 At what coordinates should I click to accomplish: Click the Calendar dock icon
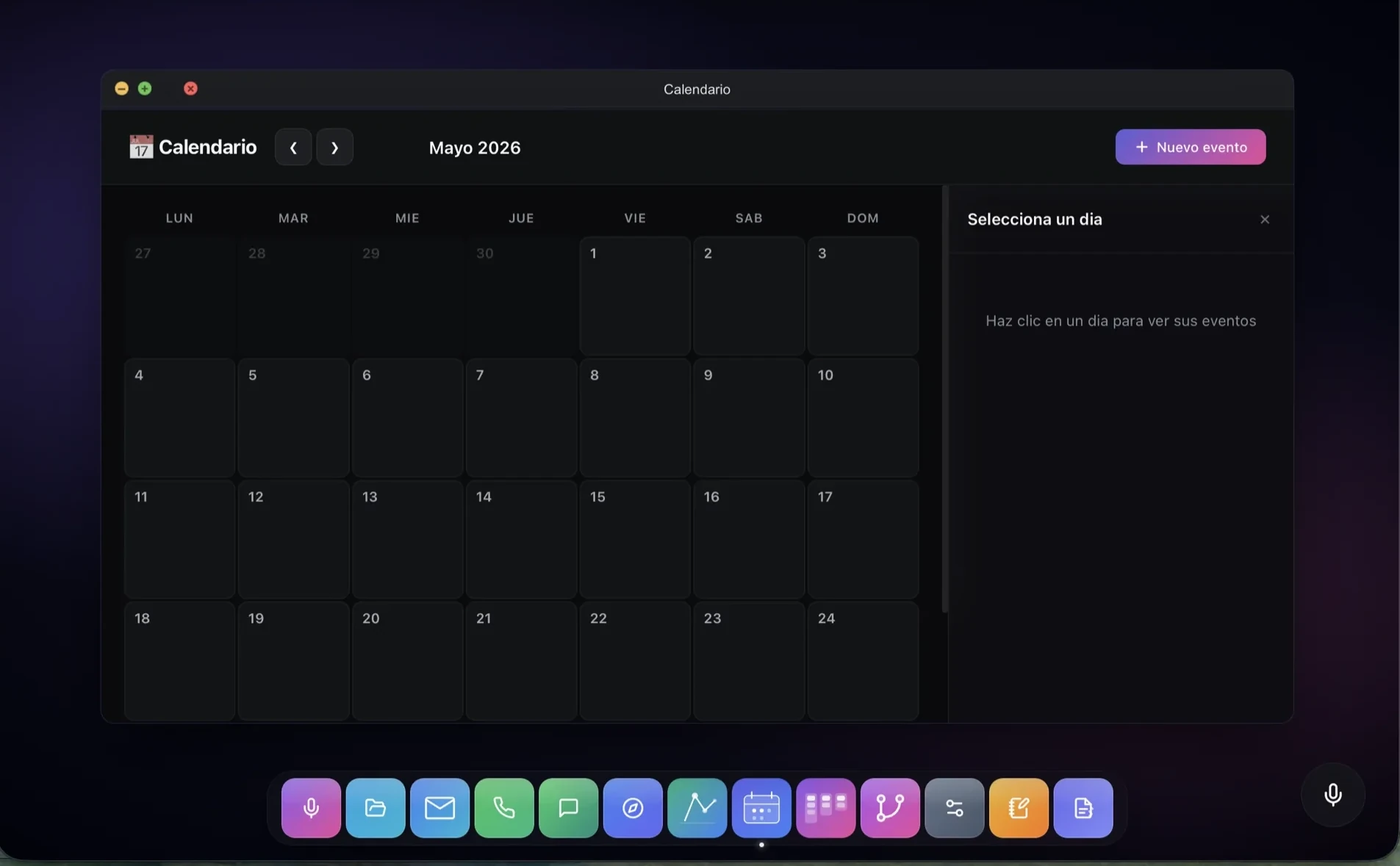(x=761, y=808)
